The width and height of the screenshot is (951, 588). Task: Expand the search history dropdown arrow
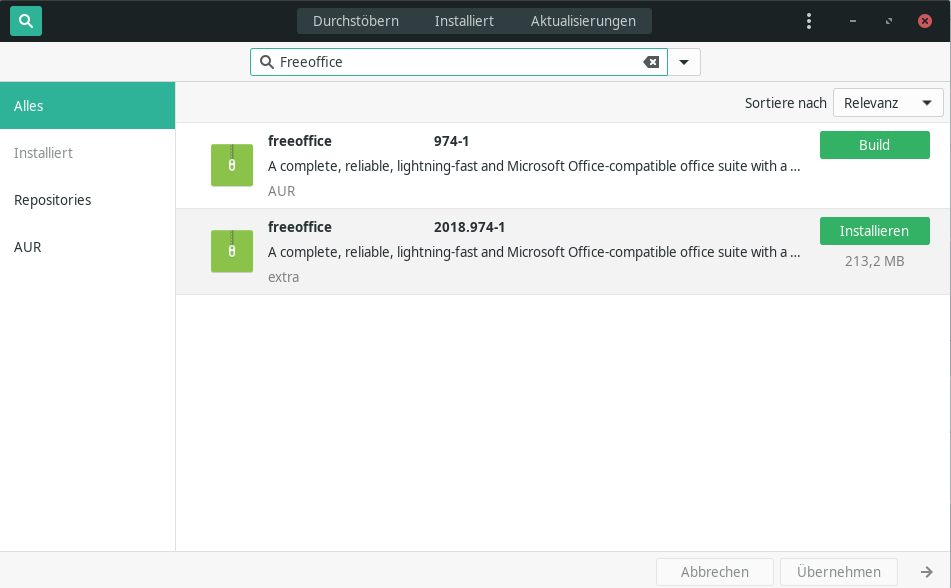click(684, 62)
